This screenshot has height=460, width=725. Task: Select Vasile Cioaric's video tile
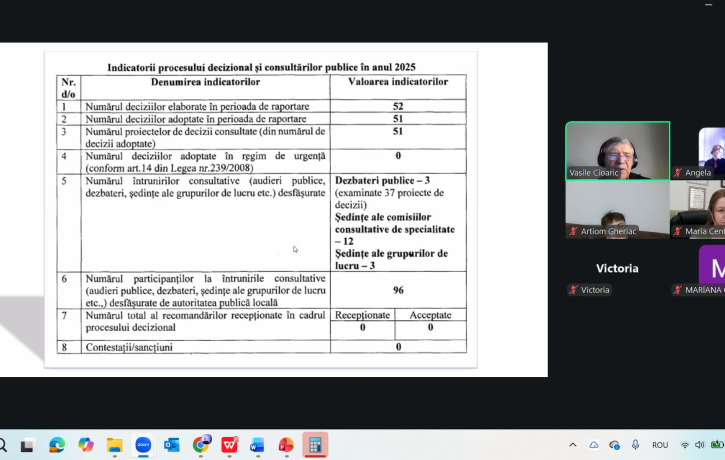617,150
